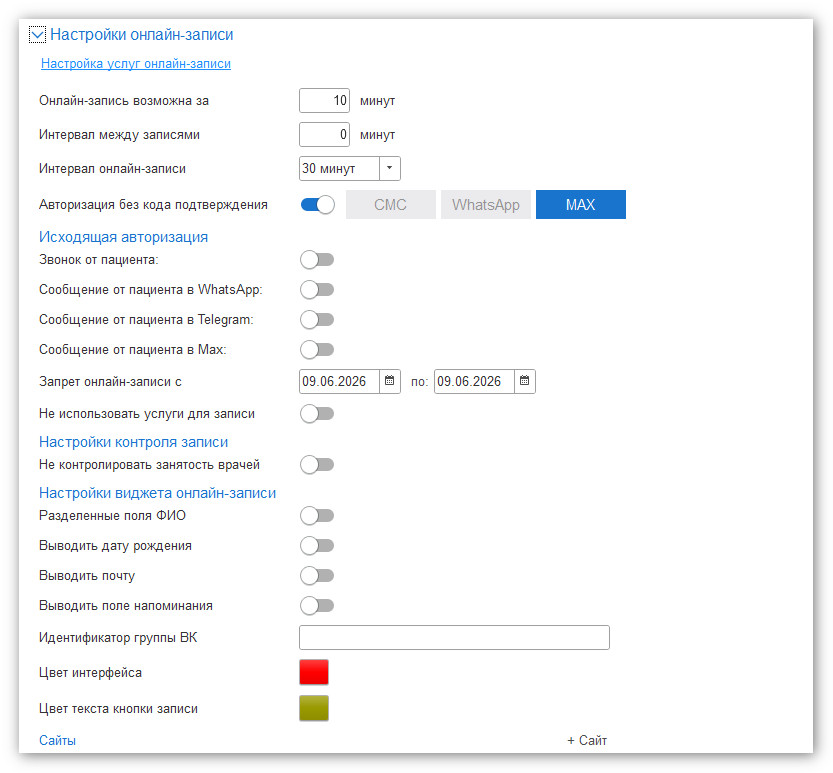833x773 pixels.
Task: Enable Разделенные поля ФИО switch
Action: tap(317, 516)
